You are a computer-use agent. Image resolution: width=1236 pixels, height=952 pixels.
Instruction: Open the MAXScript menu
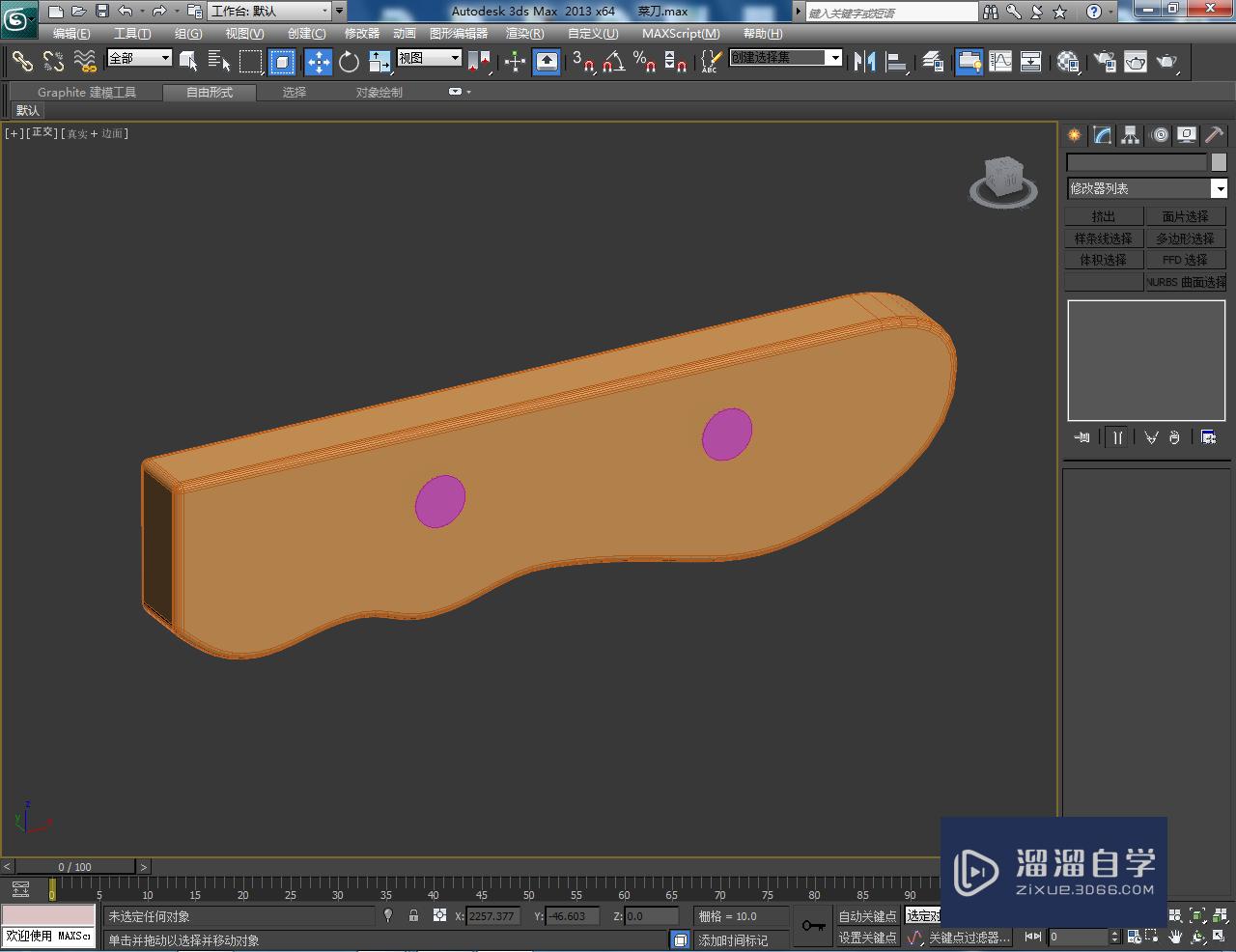pos(681,34)
